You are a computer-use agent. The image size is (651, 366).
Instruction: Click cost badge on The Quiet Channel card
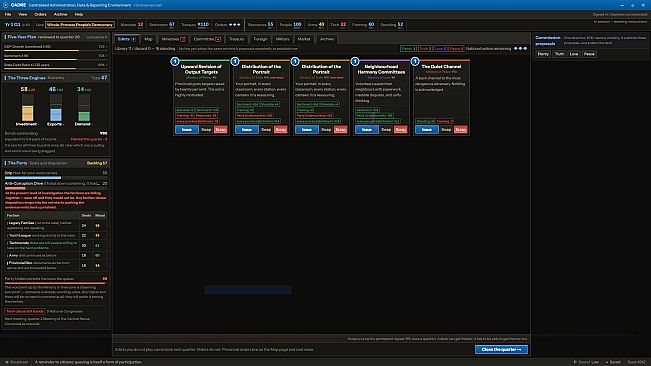coord(415,61)
